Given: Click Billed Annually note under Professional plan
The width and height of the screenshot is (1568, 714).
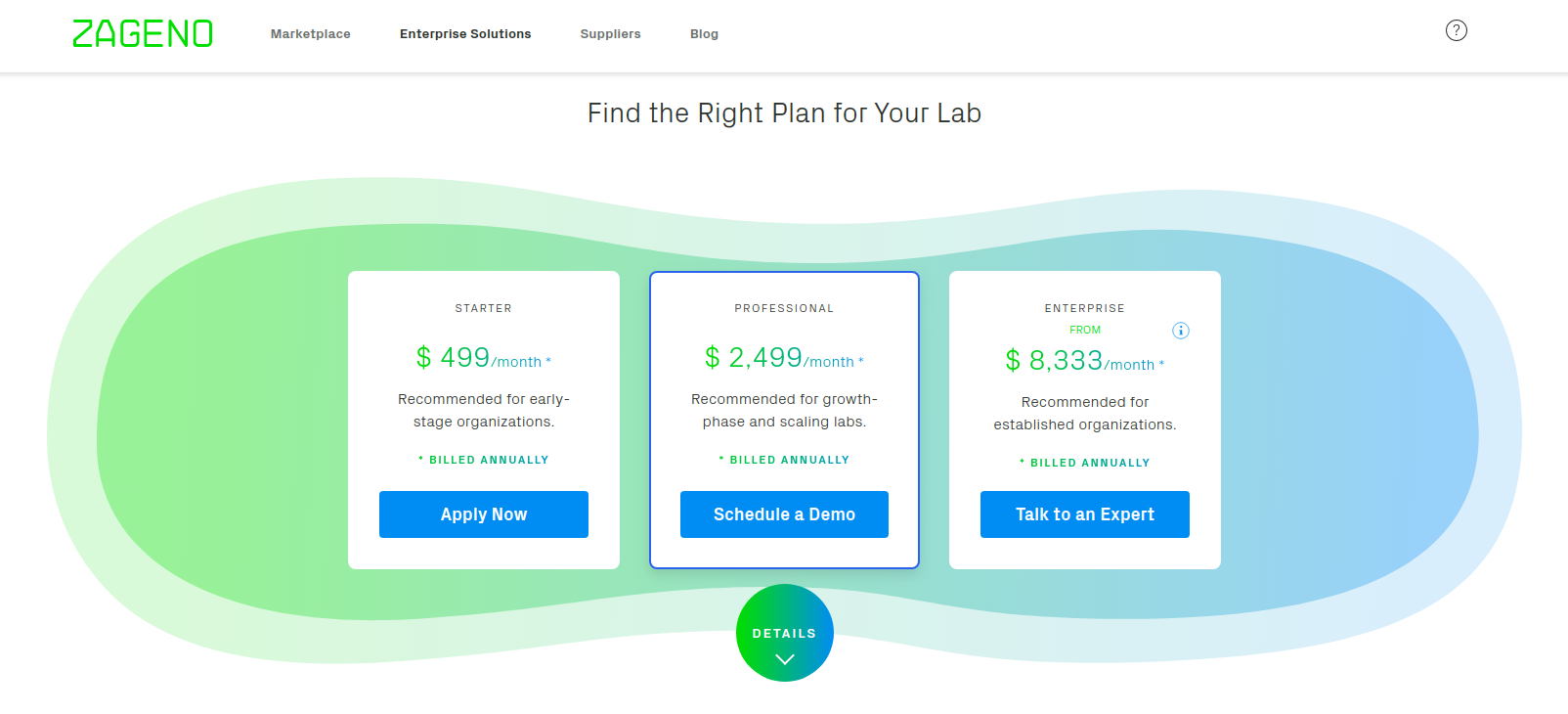Looking at the screenshot, I should coord(784,460).
